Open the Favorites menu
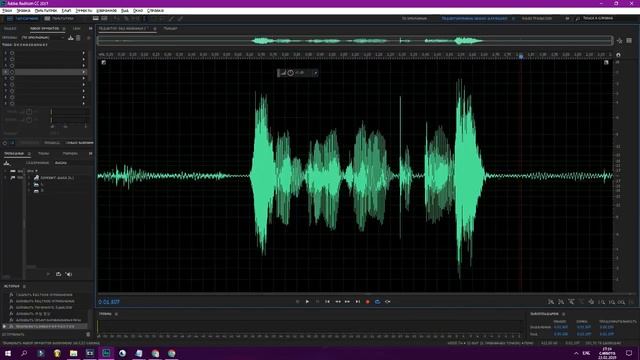640x360 pixels. (107, 11)
